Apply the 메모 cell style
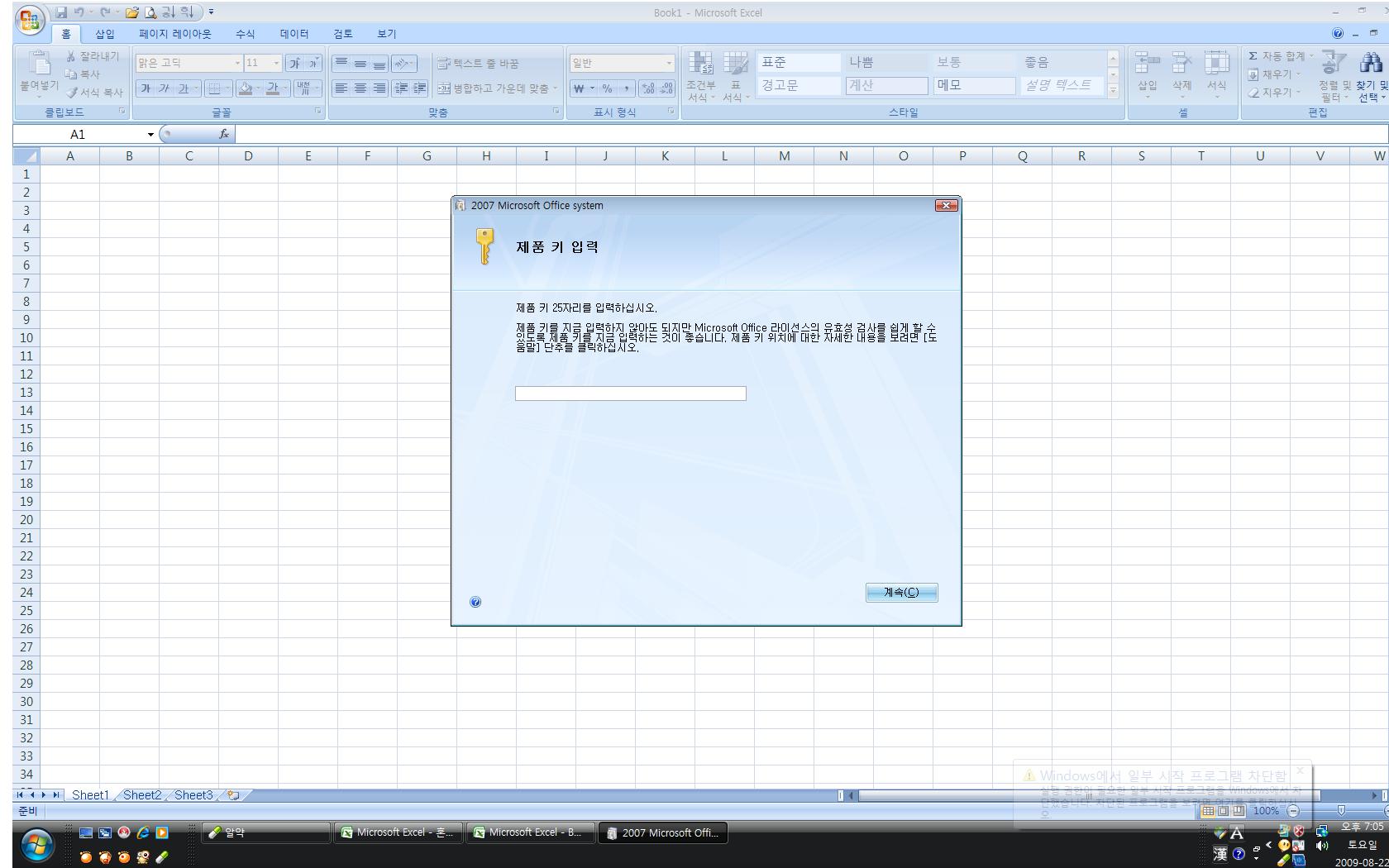 [x=974, y=86]
